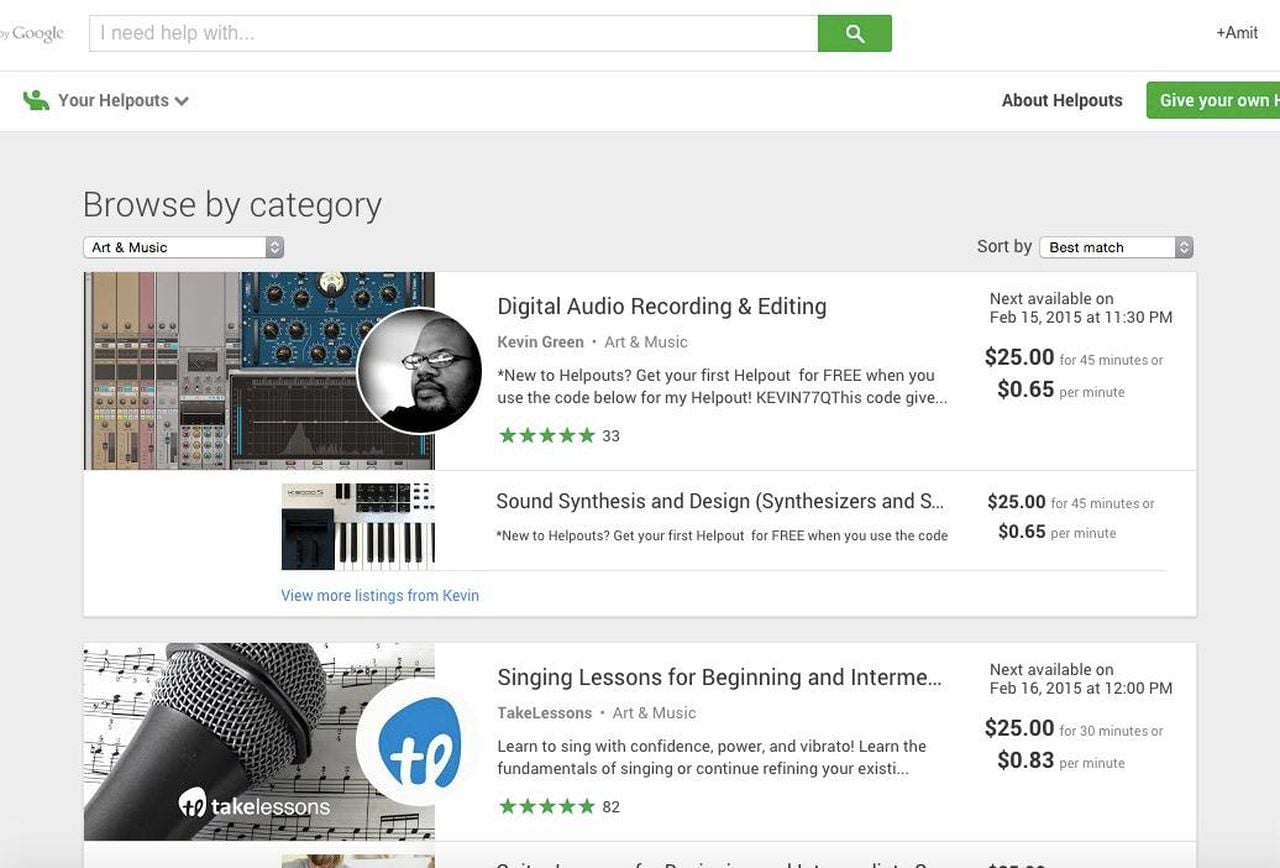Viewport: 1280px width, 868px height.
Task: Click the microphone sheet music thumbnail
Action: tap(220, 741)
